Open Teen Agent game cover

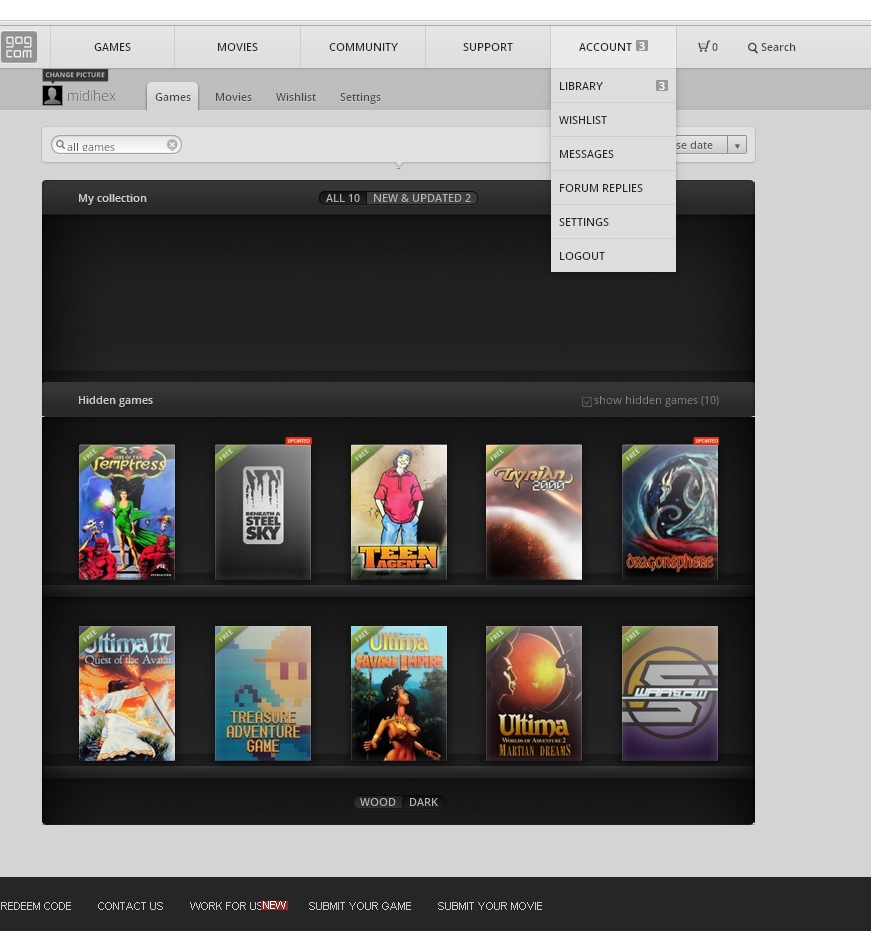pos(399,512)
